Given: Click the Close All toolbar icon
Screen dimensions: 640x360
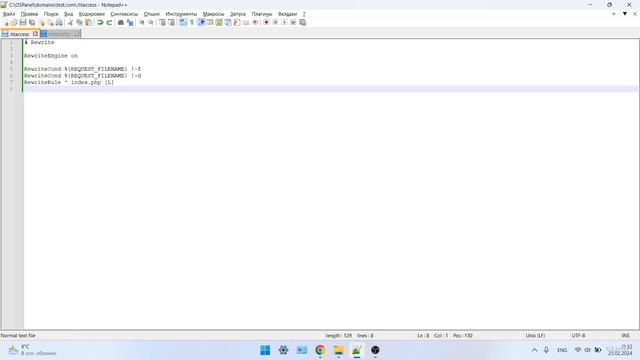Looking at the screenshot, I should pos(50,22).
